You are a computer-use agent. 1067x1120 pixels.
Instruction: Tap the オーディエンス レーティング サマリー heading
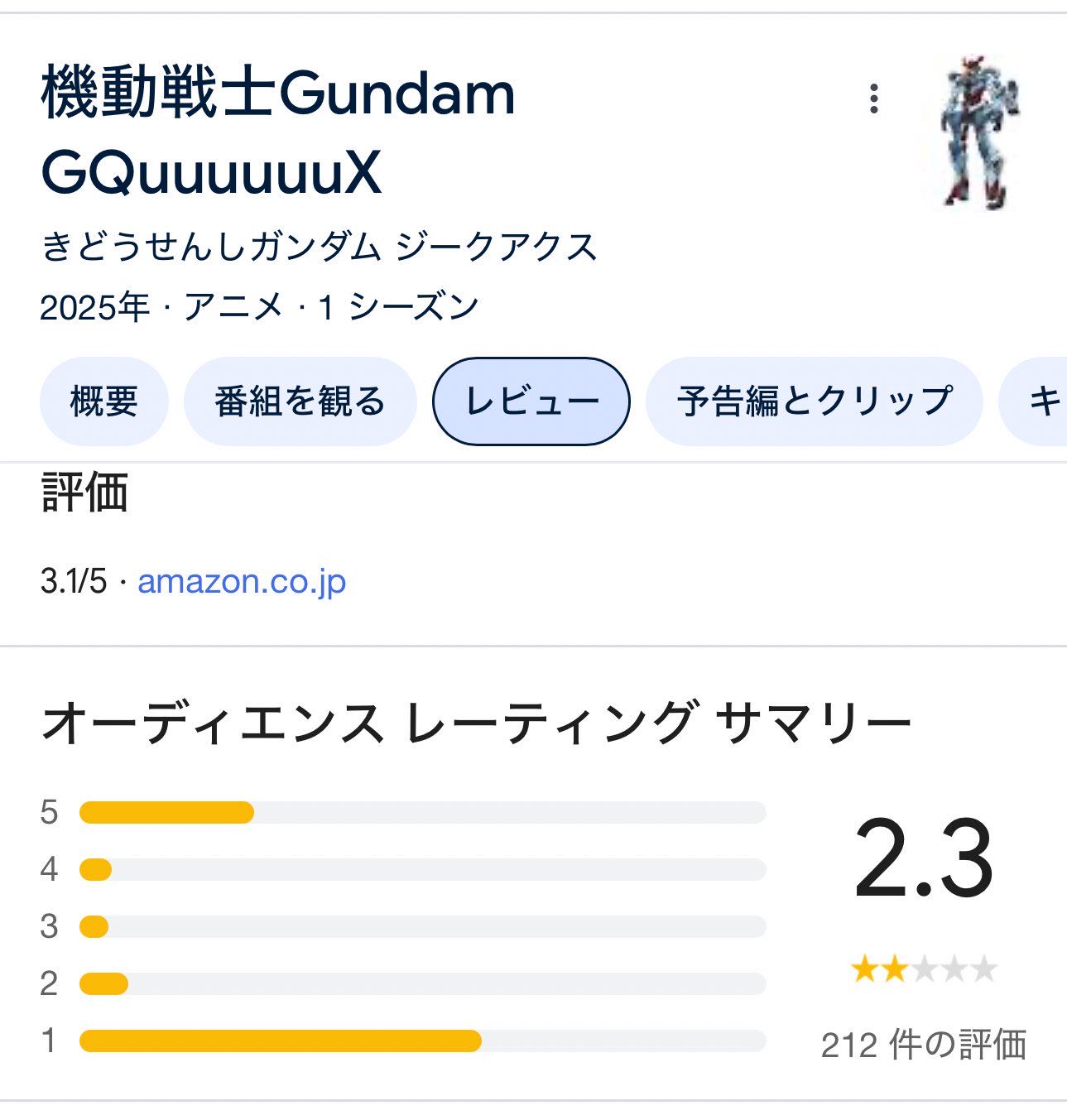[476, 723]
